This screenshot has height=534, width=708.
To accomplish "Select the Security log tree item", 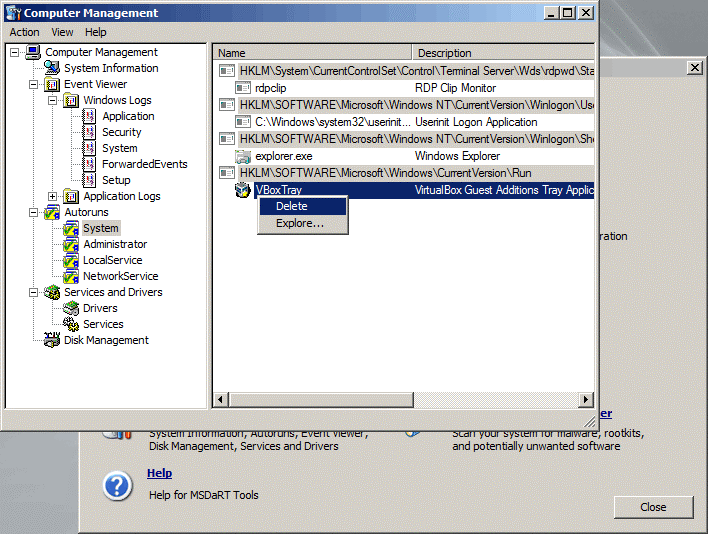I will (121, 132).
